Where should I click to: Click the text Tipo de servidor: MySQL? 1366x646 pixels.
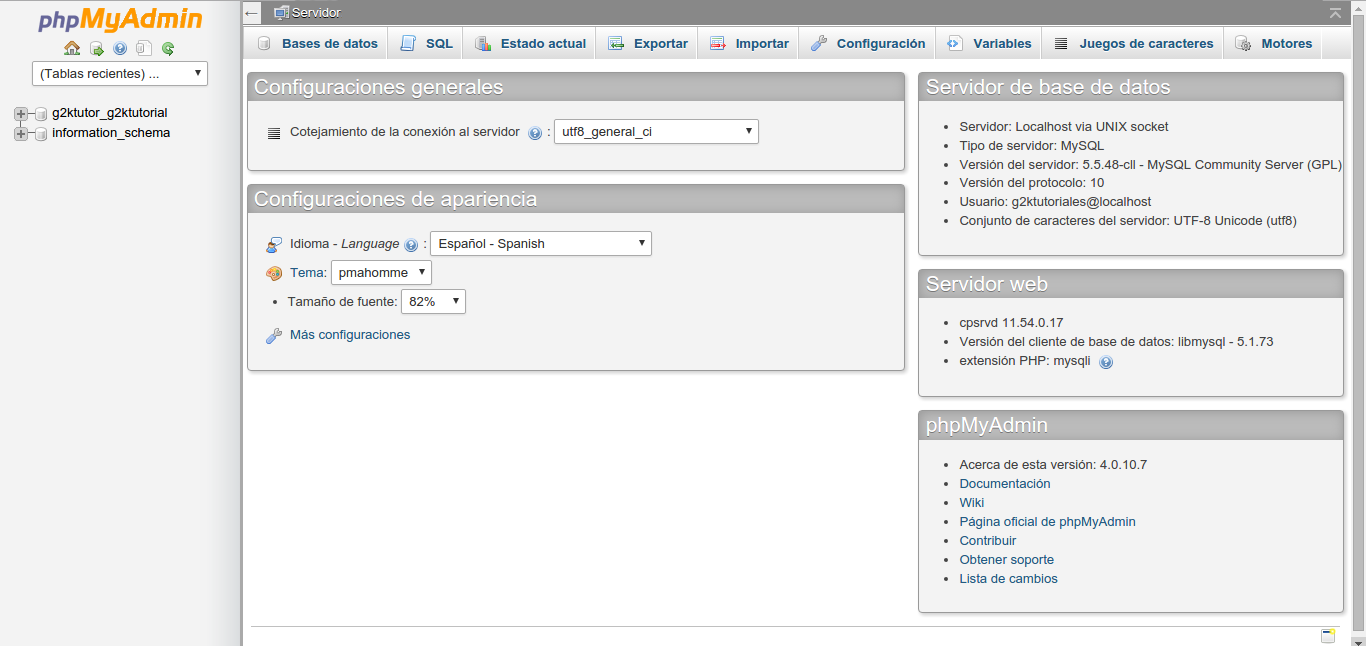(x=1032, y=145)
